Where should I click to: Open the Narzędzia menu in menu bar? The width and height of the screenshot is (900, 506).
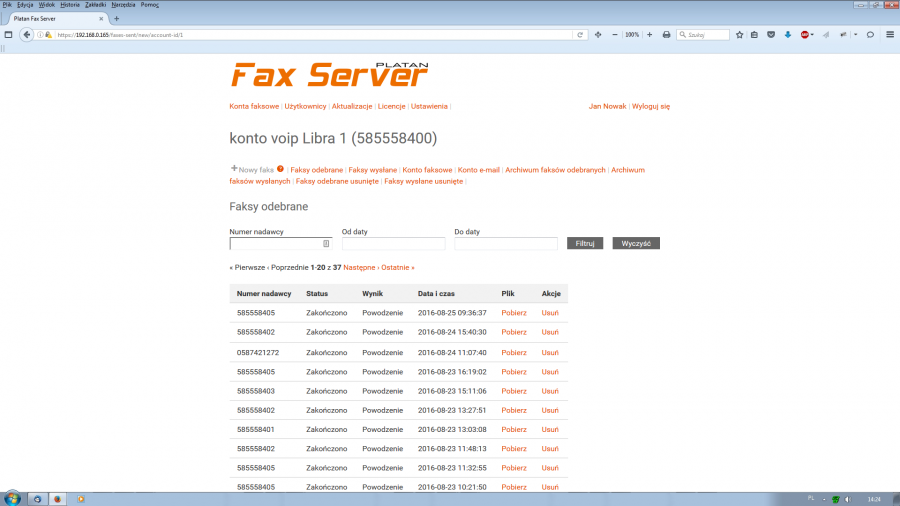pos(124,4)
